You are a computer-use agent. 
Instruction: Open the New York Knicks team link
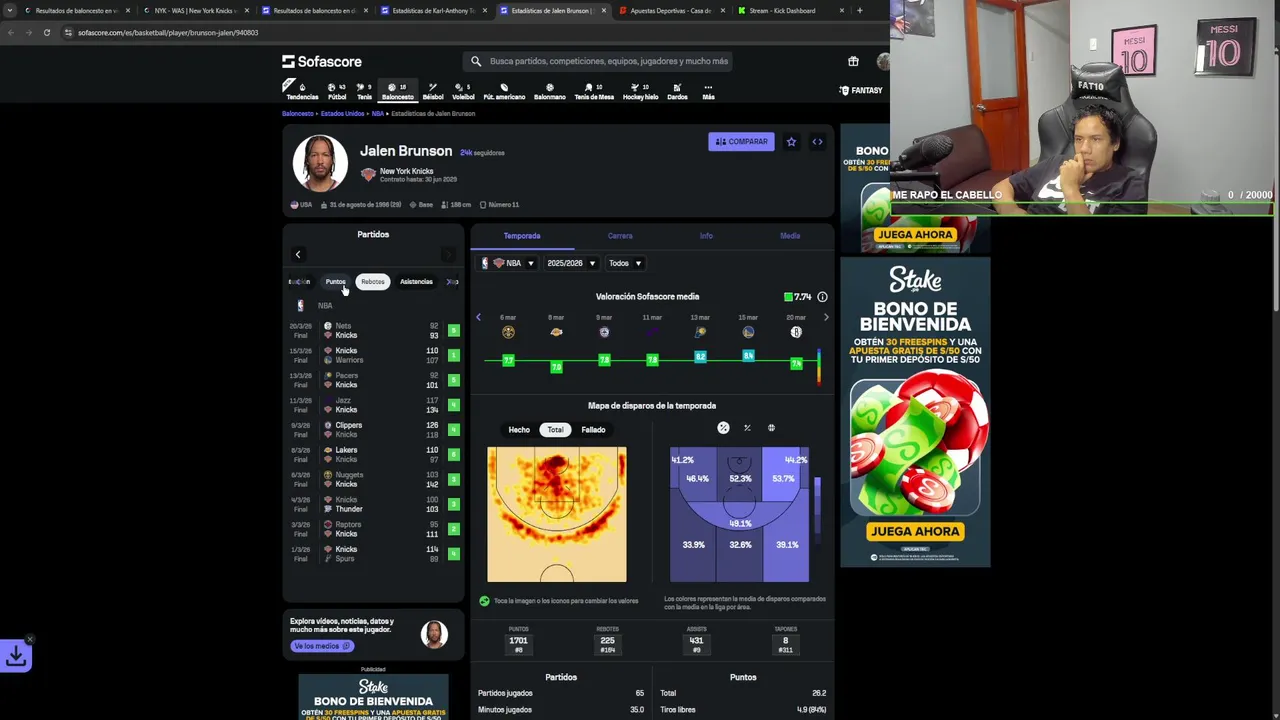pyautogui.click(x=406, y=171)
